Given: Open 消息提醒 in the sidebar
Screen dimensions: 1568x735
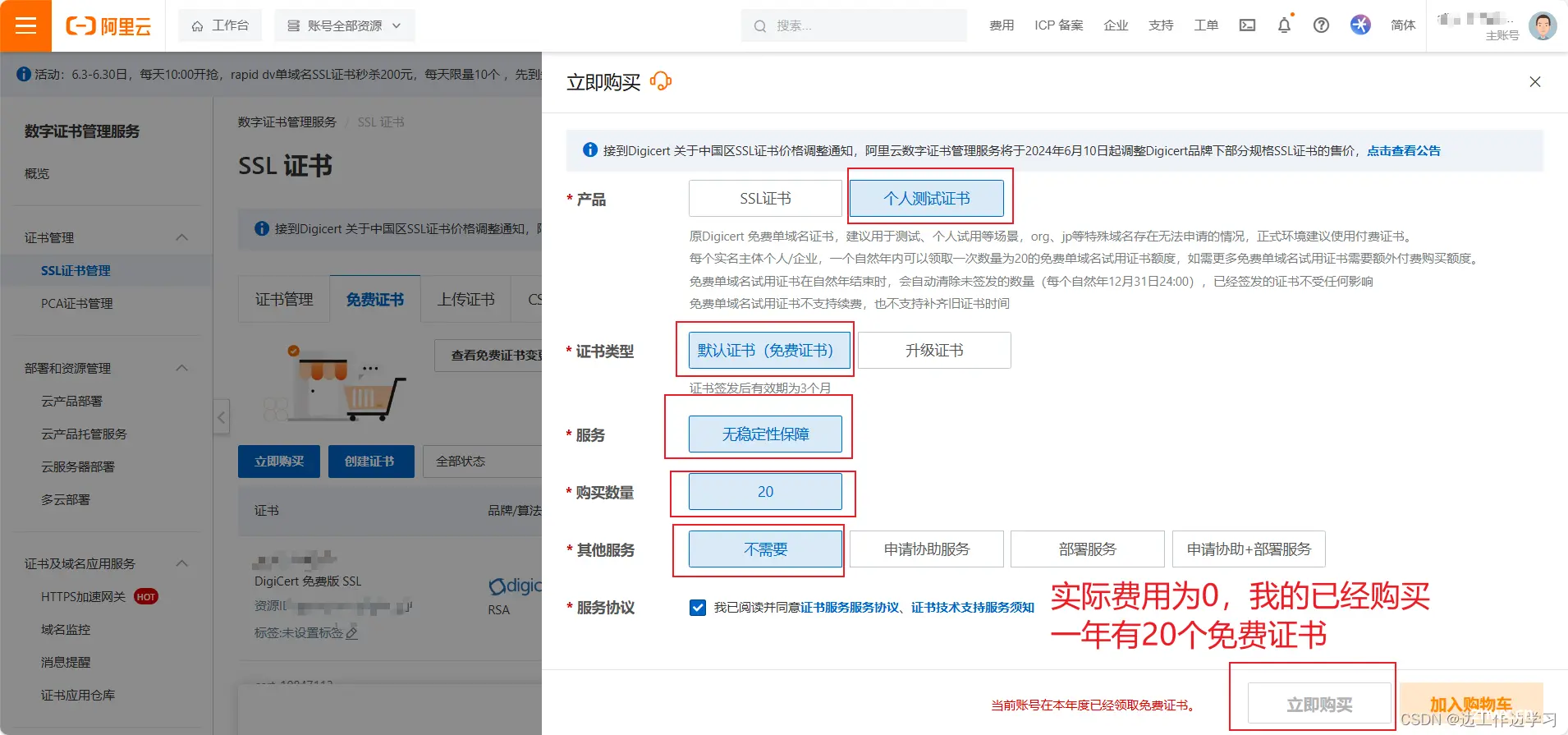Looking at the screenshot, I should [x=66, y=662].
